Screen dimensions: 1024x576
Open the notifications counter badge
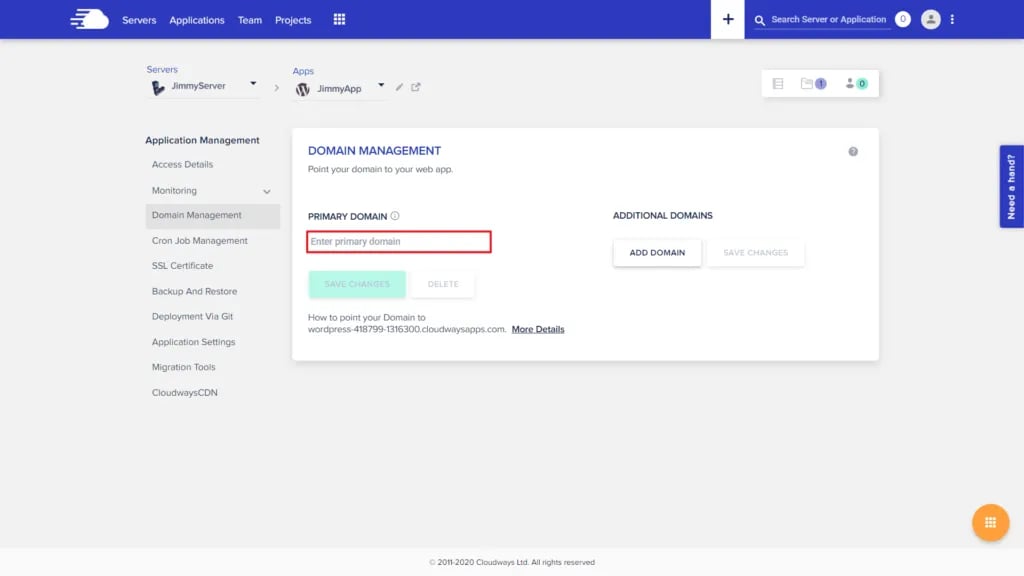coord(903,20)
